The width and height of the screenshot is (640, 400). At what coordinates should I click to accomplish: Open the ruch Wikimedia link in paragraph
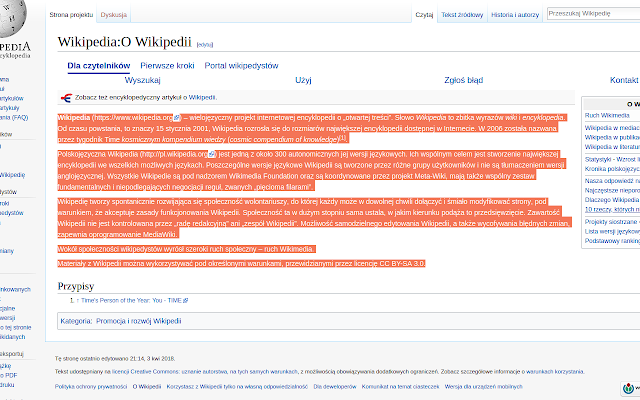pos(289,249)
